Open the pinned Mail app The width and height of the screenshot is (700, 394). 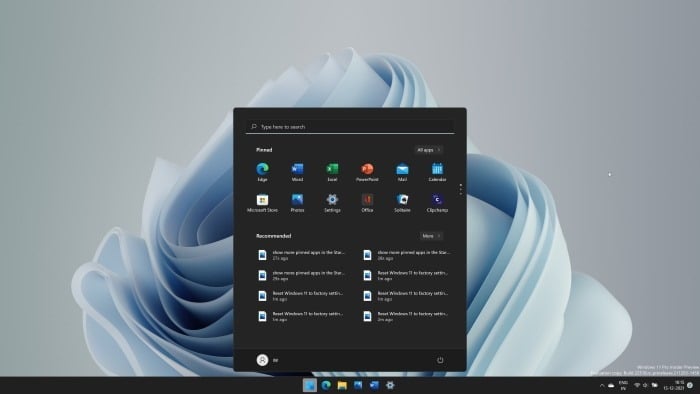[402, 172]
